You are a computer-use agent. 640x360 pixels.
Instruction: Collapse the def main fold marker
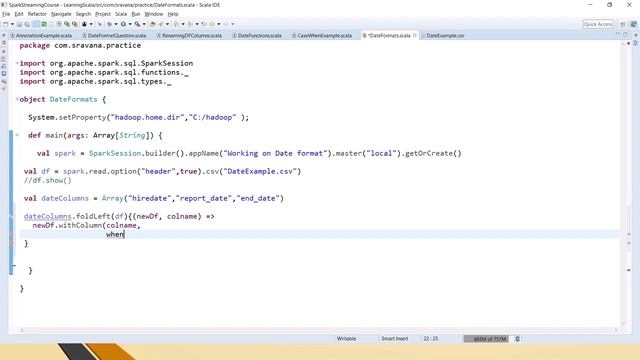[17, 135]
